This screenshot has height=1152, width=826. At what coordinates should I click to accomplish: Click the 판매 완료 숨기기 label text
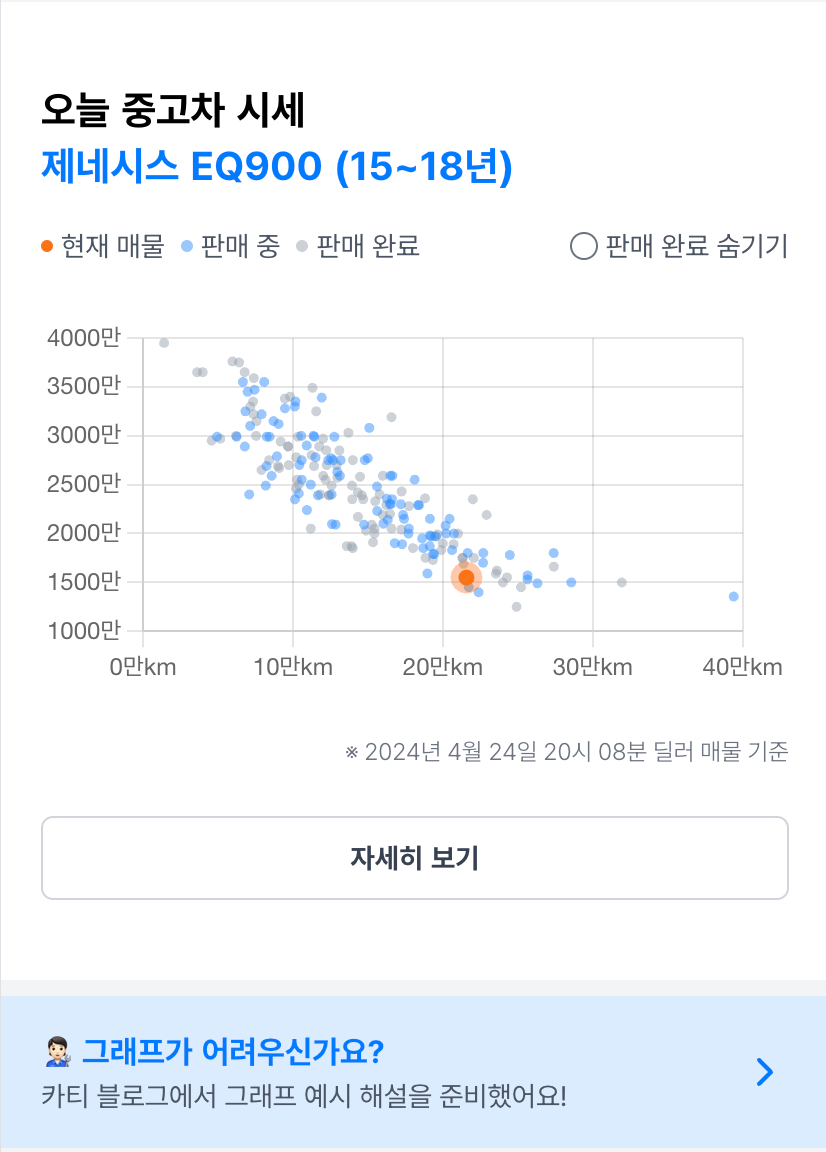(697, 246)
